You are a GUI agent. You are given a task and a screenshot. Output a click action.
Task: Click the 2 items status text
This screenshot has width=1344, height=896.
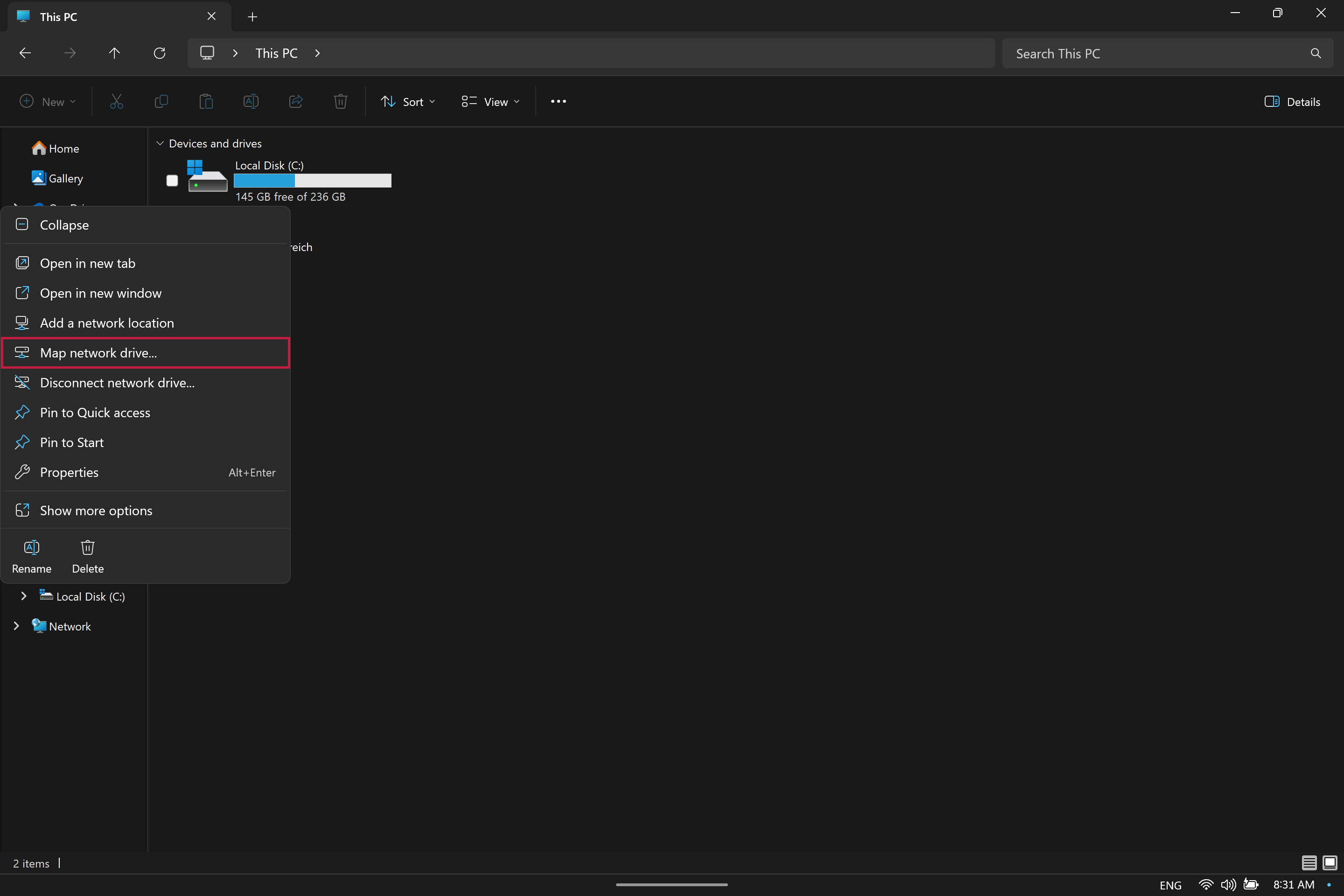point(31,863)
